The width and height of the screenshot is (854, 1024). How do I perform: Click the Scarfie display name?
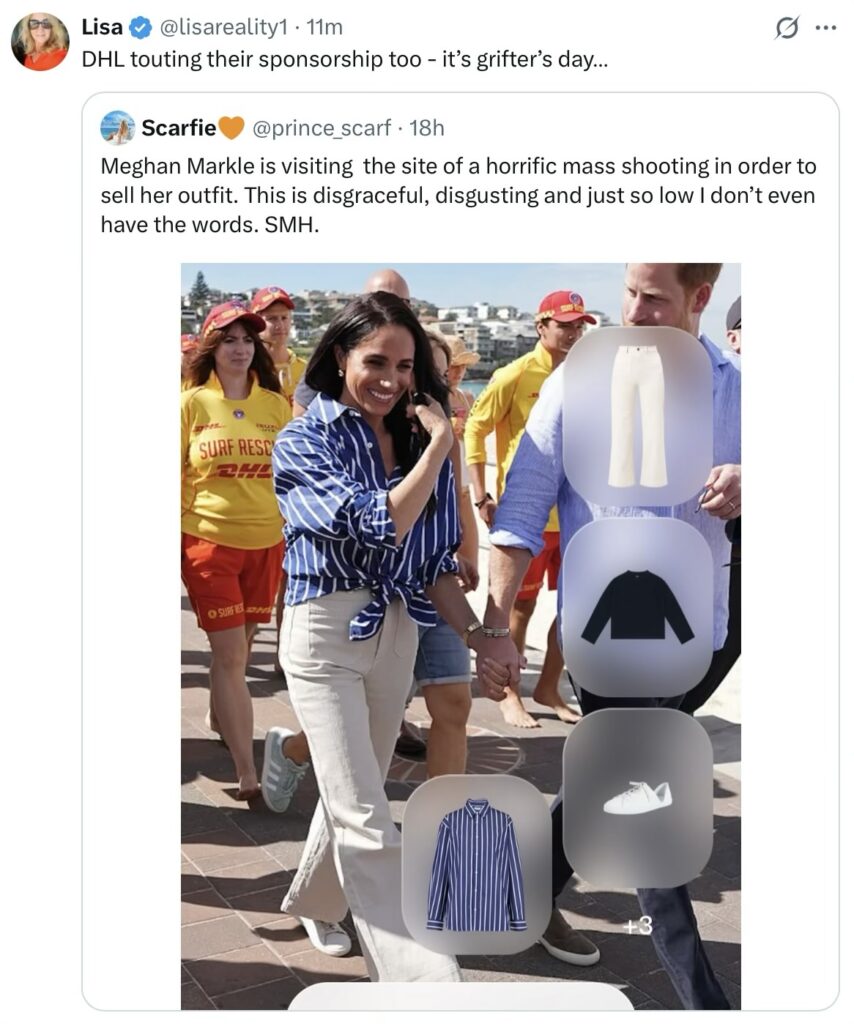[178, 128]
